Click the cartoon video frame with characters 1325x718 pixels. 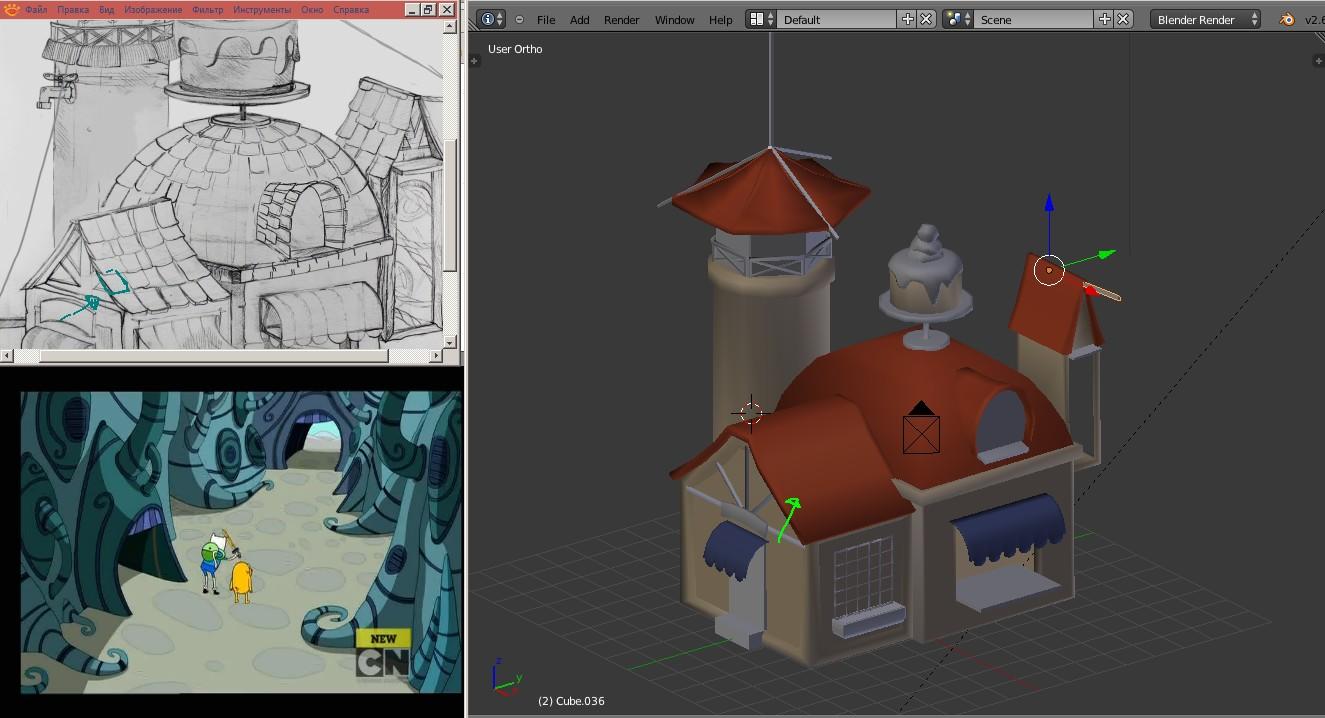coord(241,542)
